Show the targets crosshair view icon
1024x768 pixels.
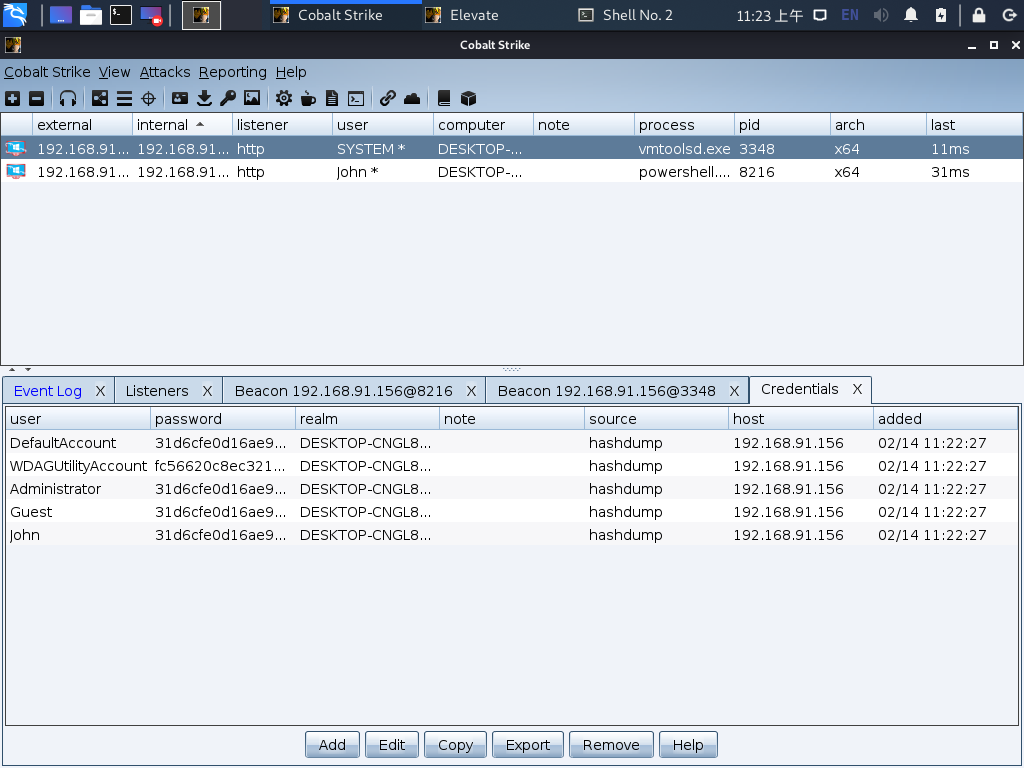(x=148, y=98)
